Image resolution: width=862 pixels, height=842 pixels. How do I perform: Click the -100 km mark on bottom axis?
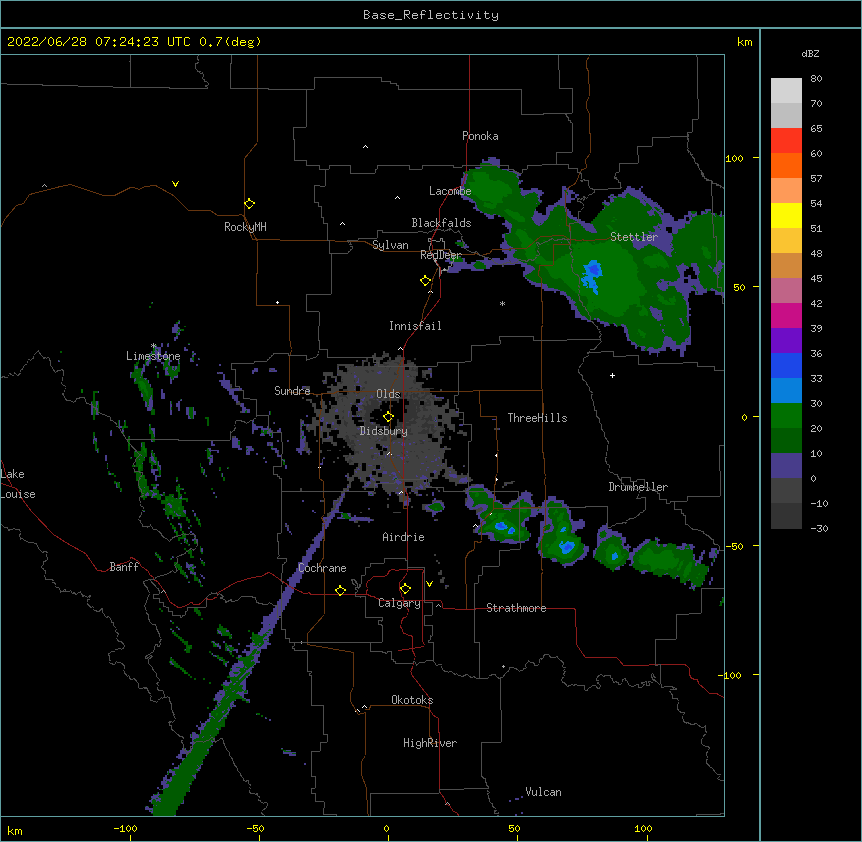125,828
